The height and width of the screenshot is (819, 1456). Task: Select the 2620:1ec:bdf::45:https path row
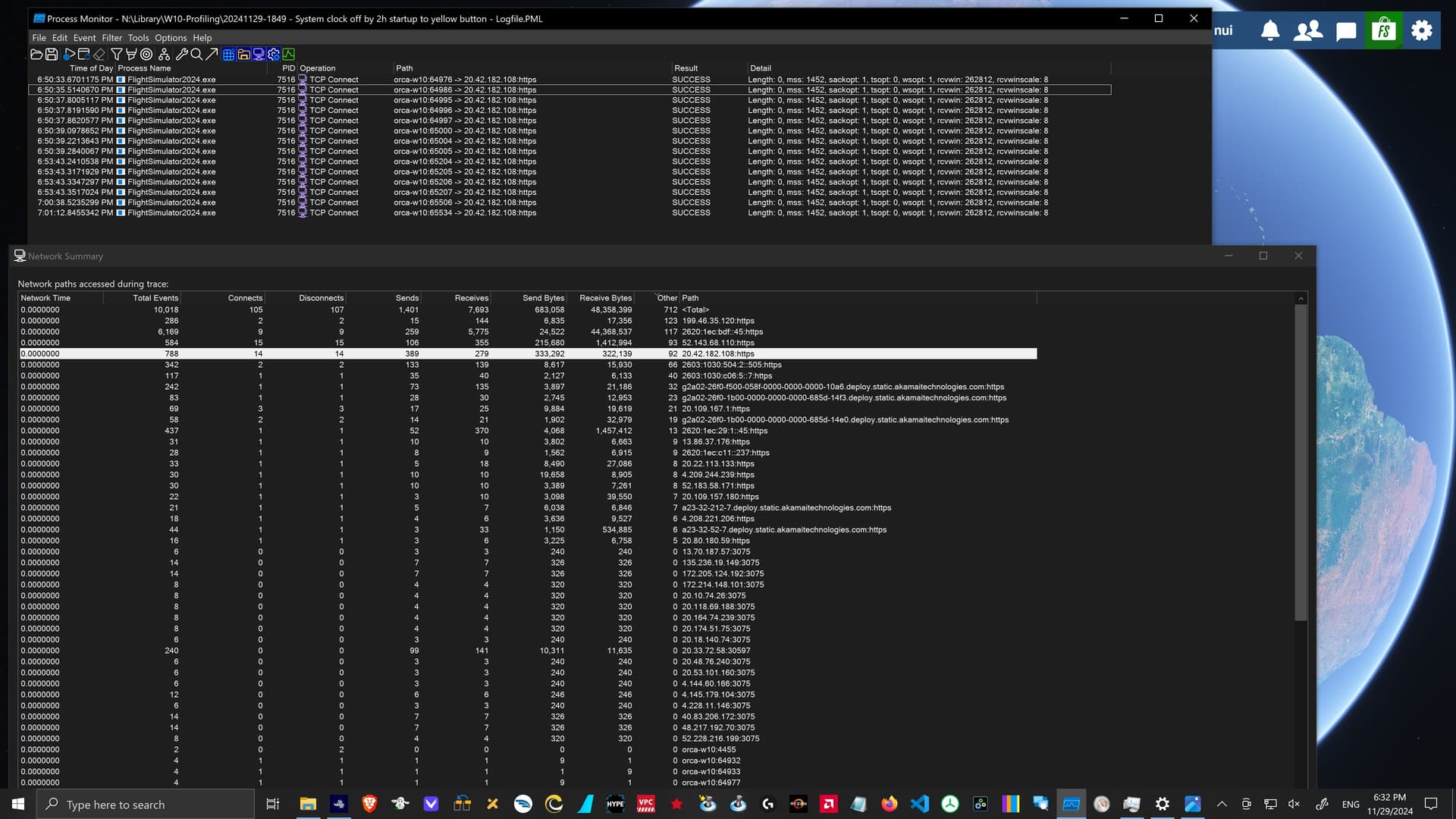click(x=528, y=331)
